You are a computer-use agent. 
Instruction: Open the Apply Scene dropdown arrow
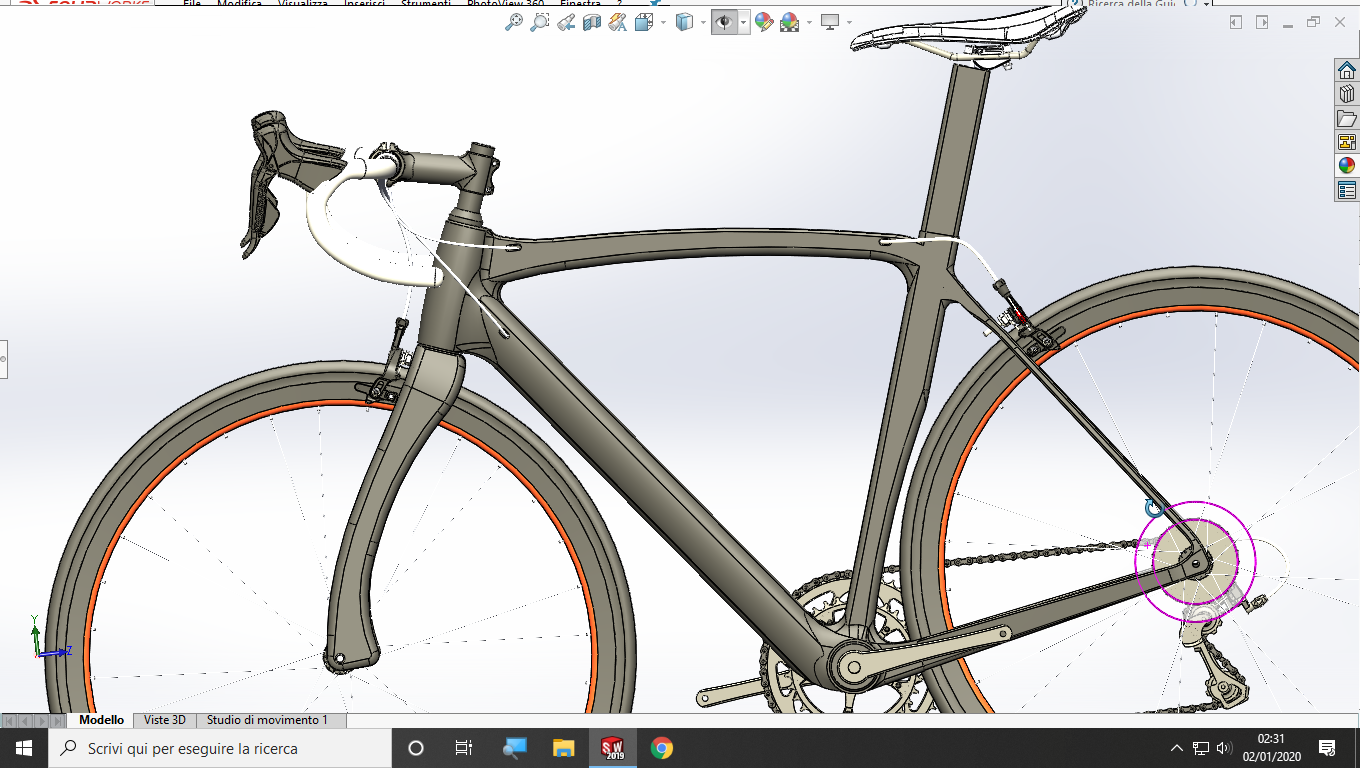[x=808, y=22]
